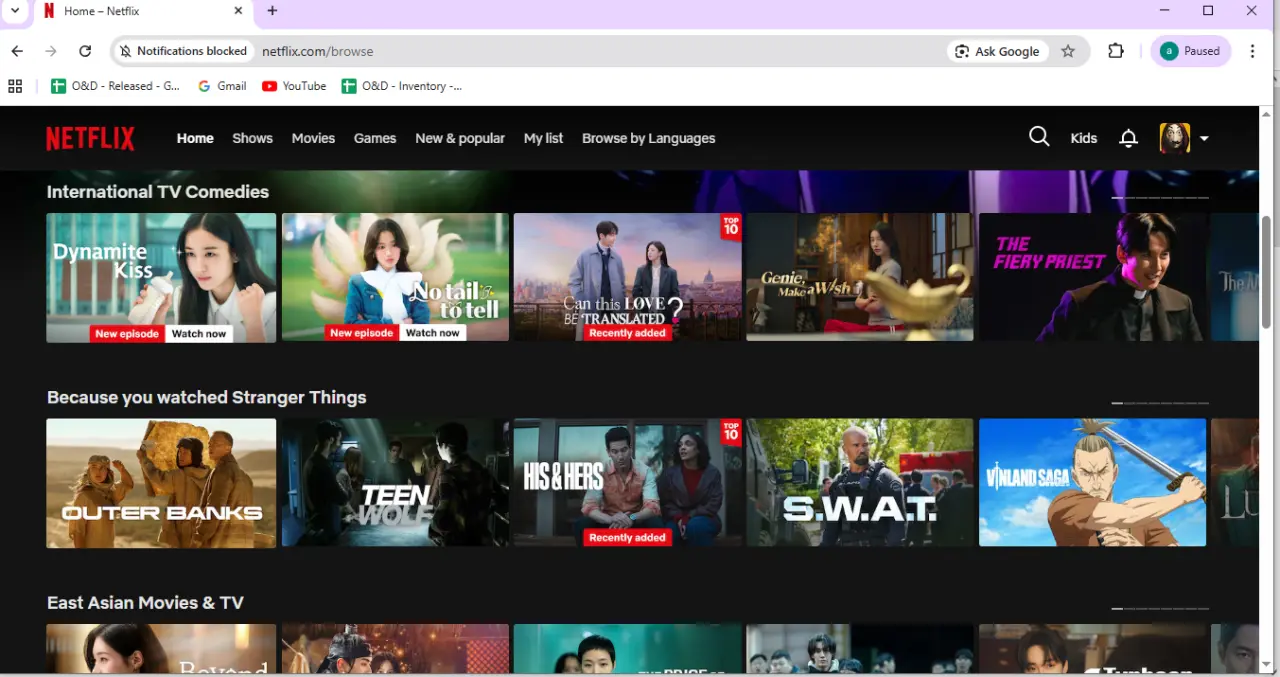The height and width of the screenshot is (677, 1280).
Task: Expand the profile menu arrow
Action: [1204, 139]
